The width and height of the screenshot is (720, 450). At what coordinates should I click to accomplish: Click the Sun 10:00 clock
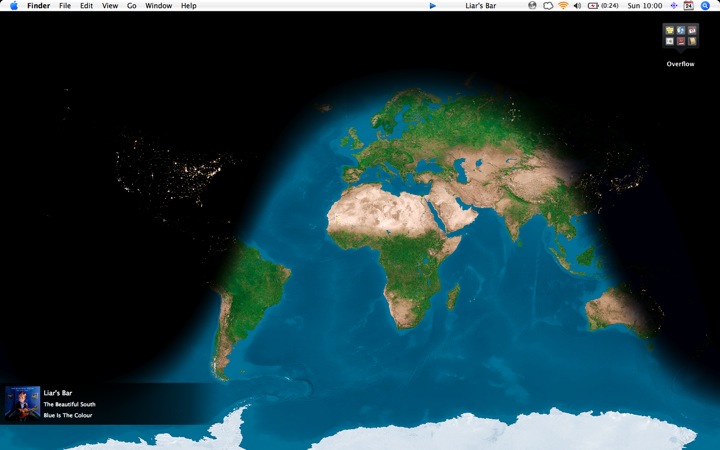coord(645,6)
